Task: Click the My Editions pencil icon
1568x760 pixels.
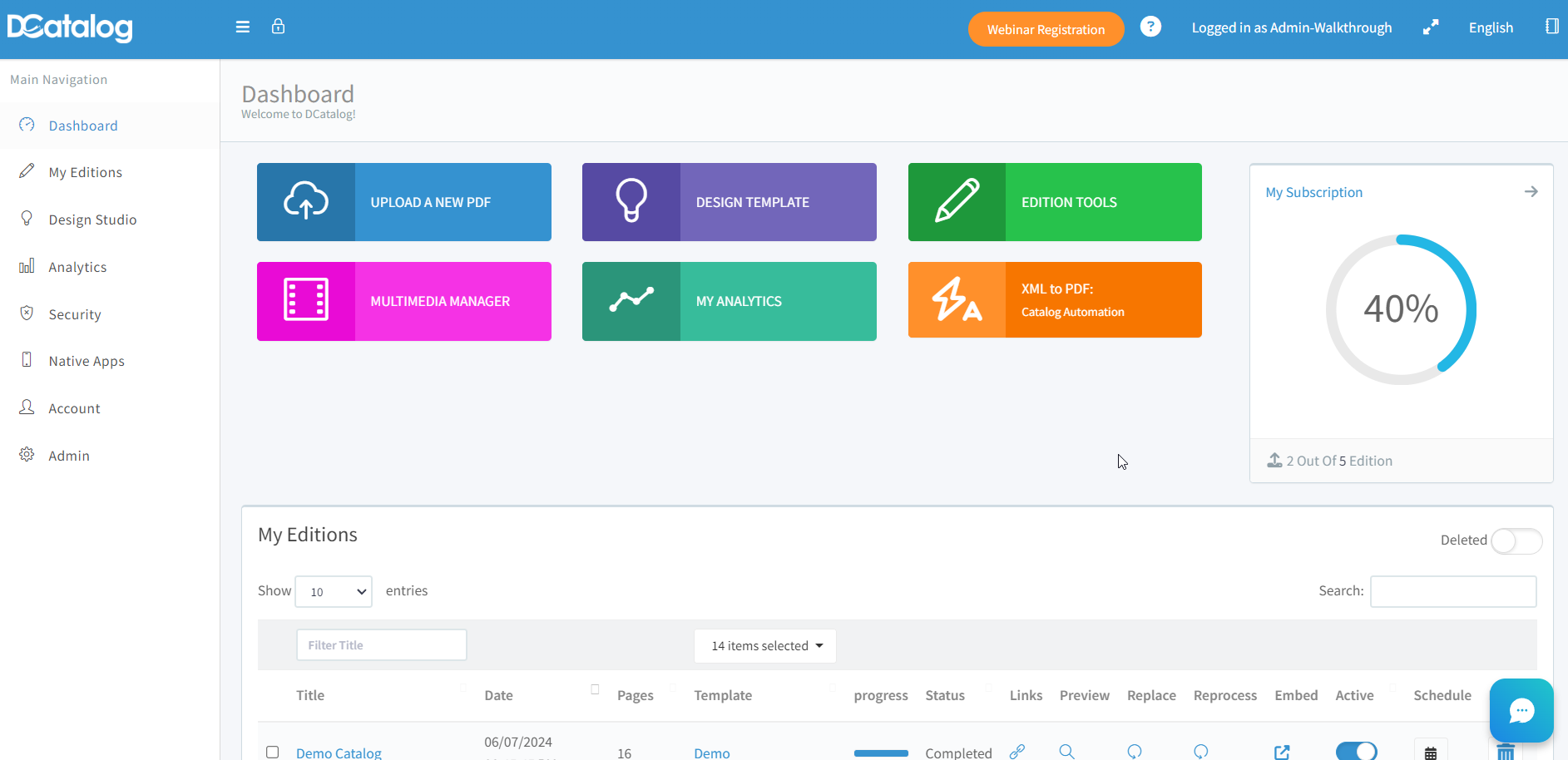Action: coord(27,171)
